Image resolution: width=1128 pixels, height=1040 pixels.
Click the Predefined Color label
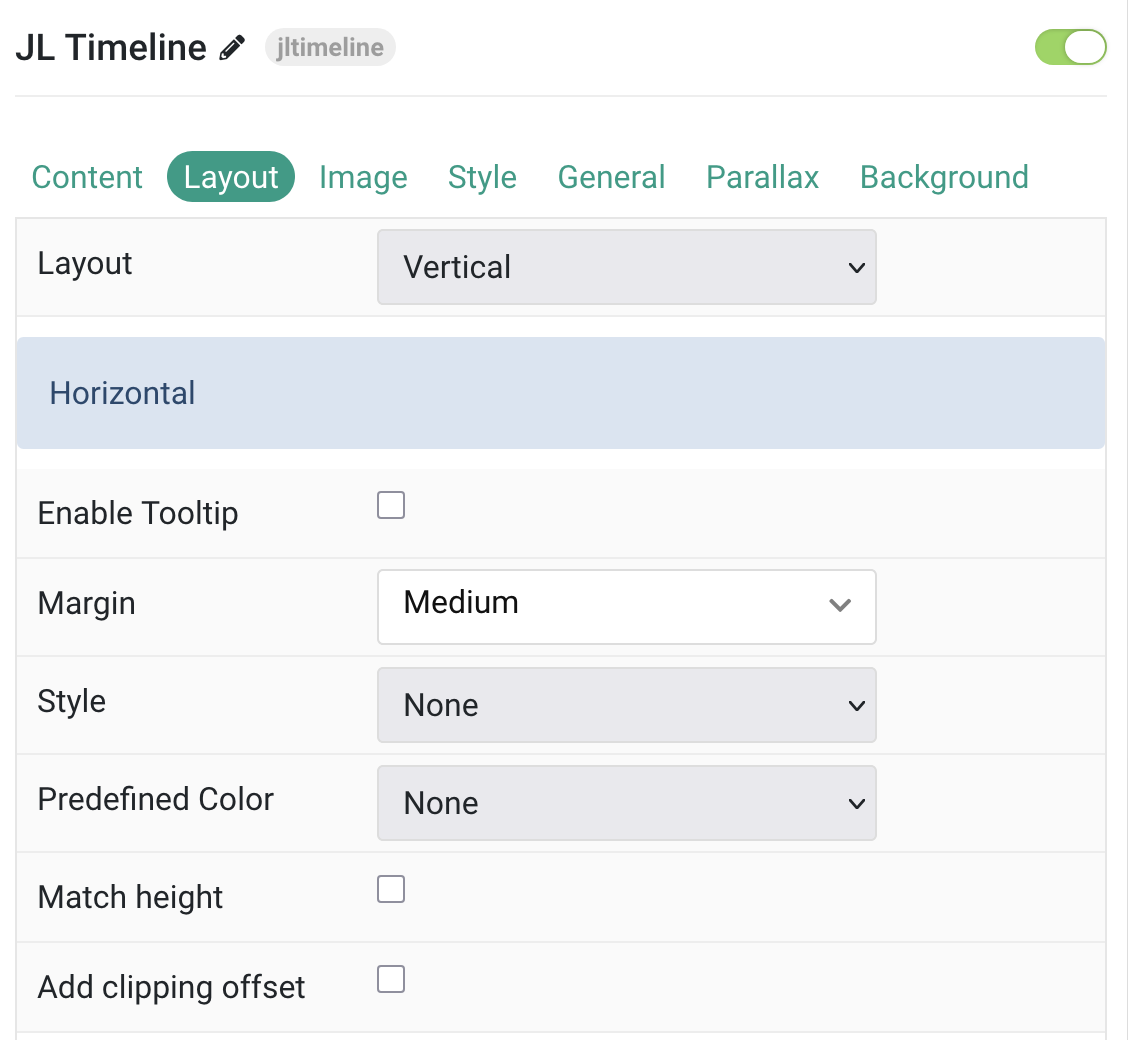[x=155, y=799]
